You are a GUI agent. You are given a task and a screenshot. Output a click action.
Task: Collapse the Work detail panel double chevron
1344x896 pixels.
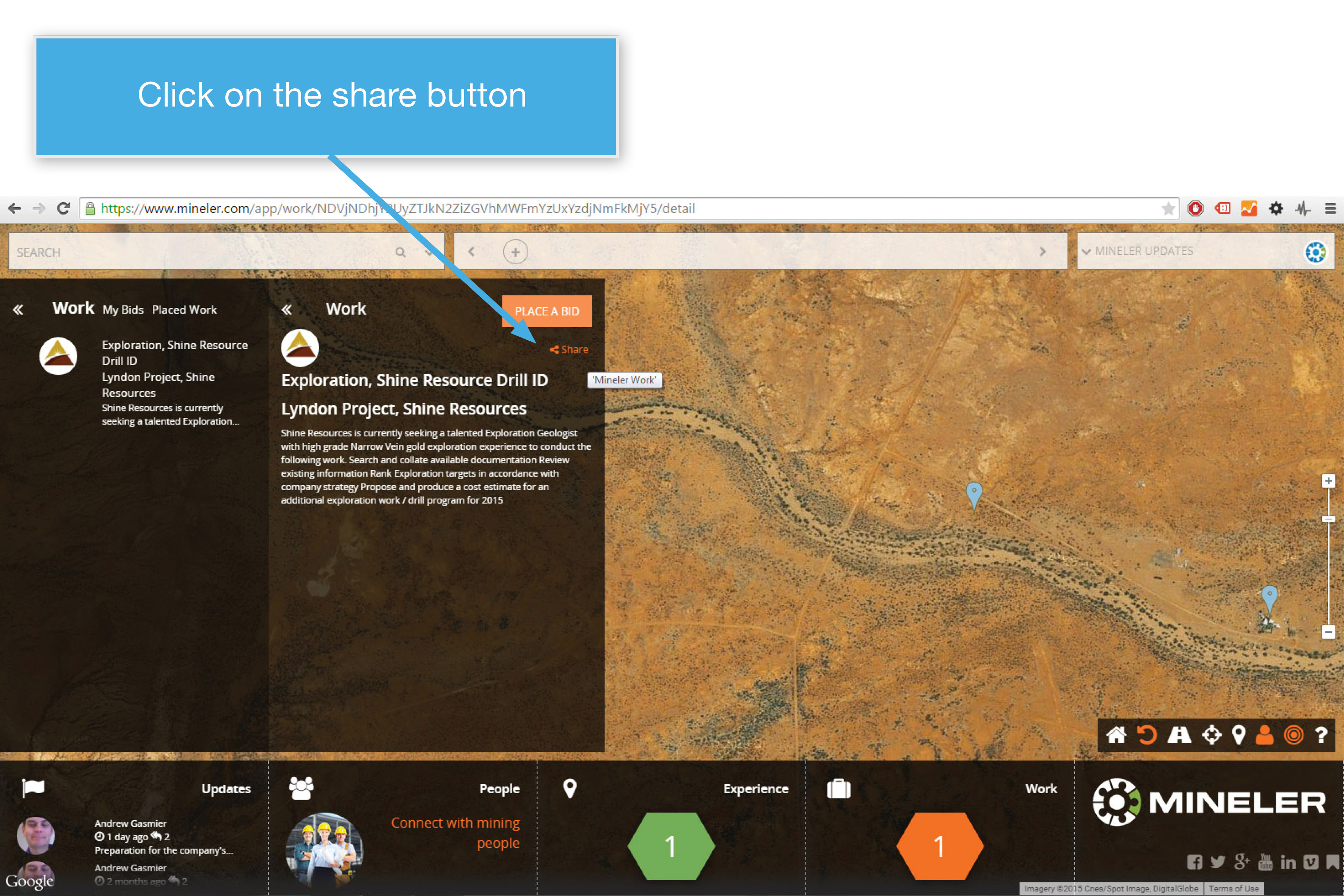click(286, 310)
